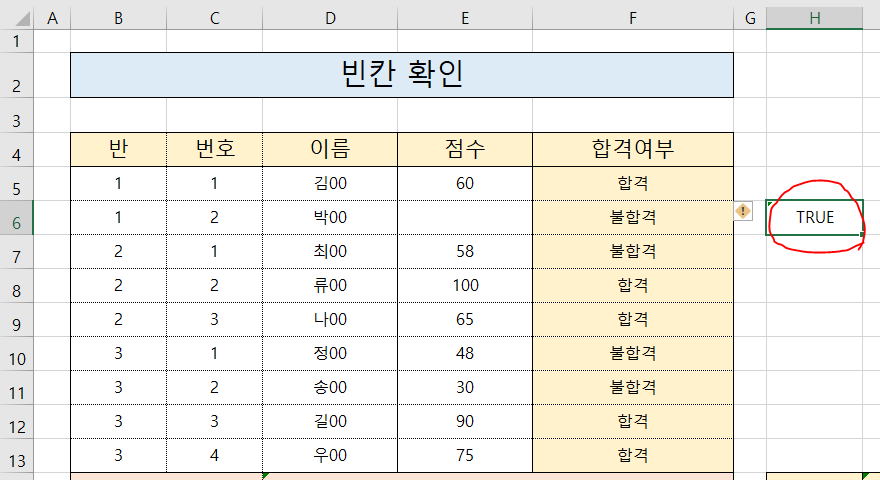Select column E header

coord(465,19)
